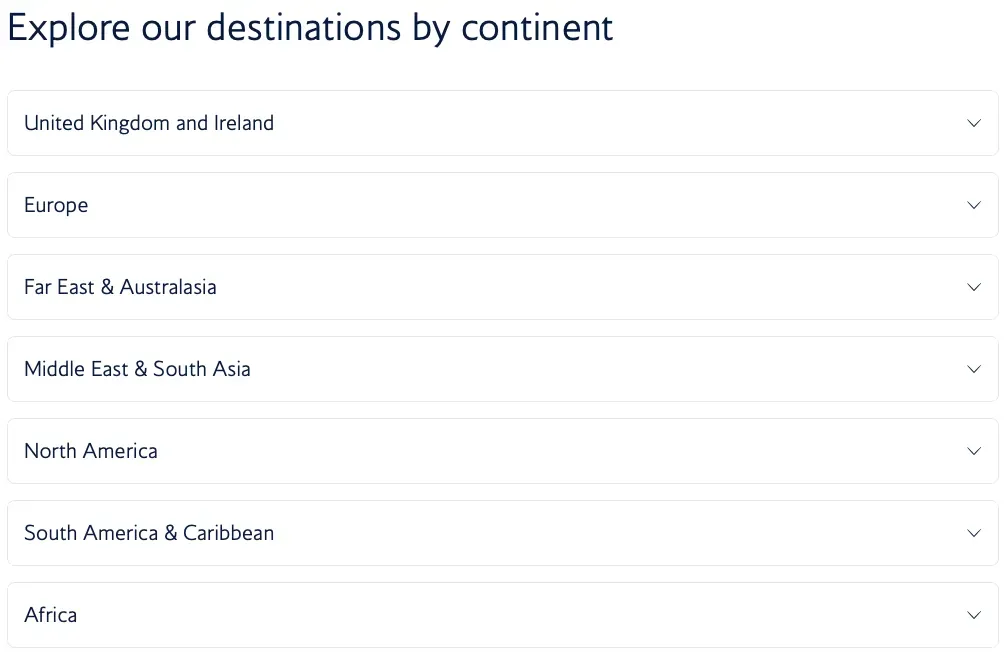This screenshot has height=658, width=1007.
Task: Select the Middle East & South Asia text
Action: 137,369
